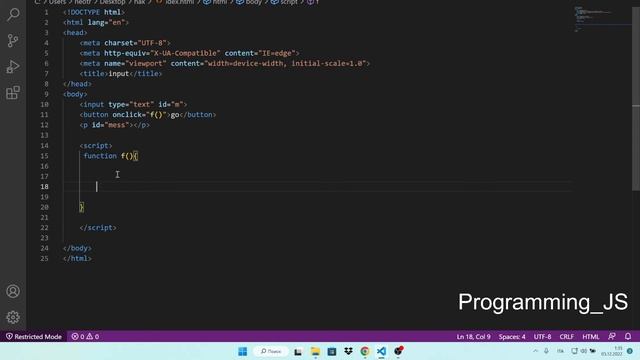The width and height of the screenshot is (640, 360).
Task: Open the Accounts menu icon
Action: (13, 291)
